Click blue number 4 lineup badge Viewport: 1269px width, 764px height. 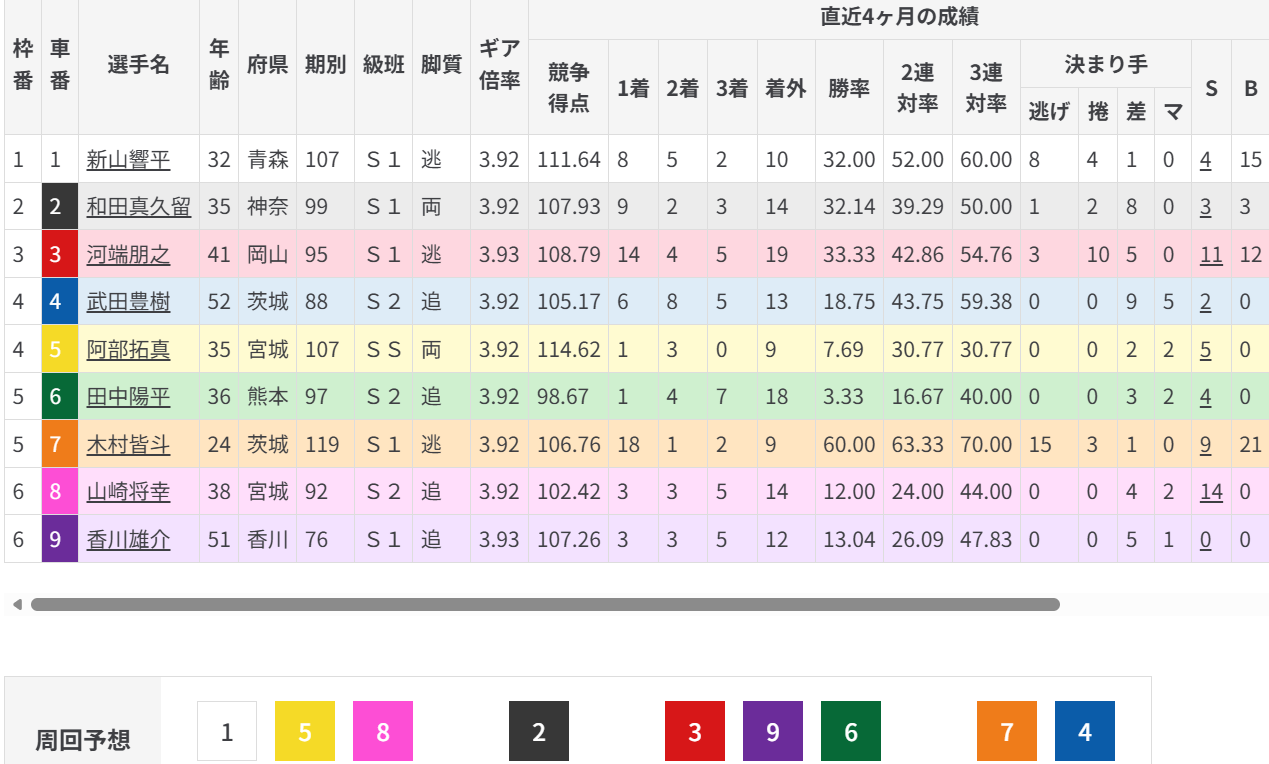coord(1085,732)
